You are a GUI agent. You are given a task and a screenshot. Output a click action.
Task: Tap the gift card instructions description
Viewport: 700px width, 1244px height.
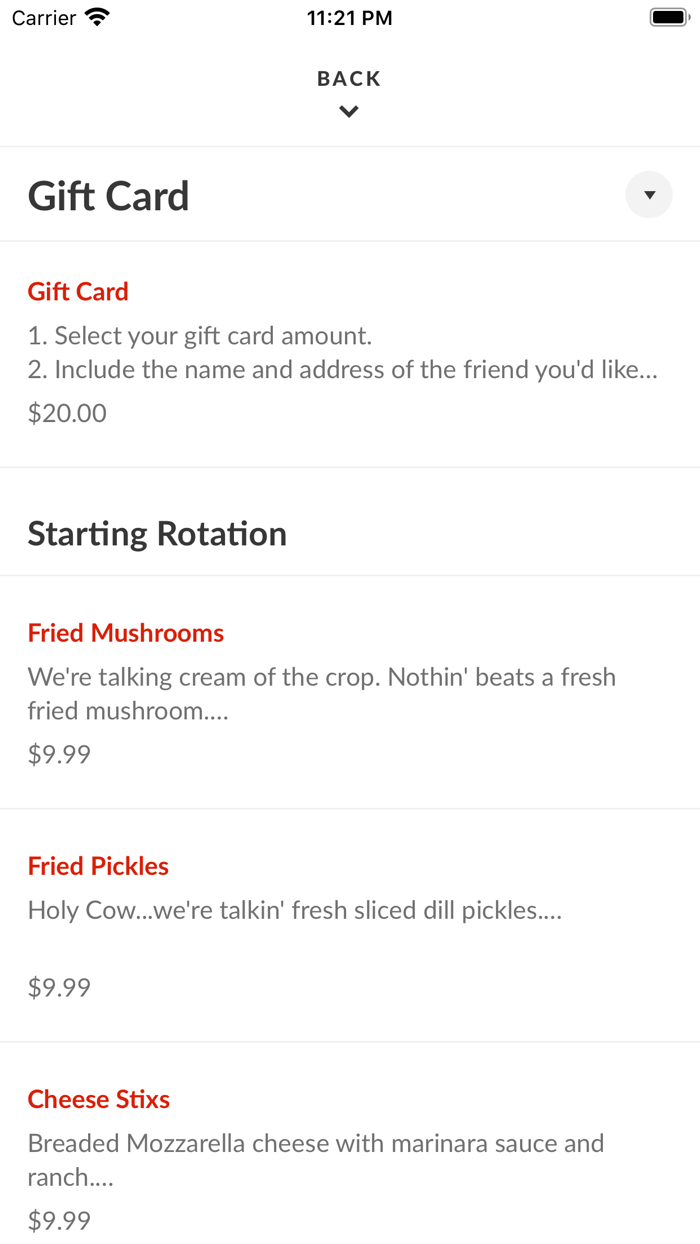tap(342, 353)
